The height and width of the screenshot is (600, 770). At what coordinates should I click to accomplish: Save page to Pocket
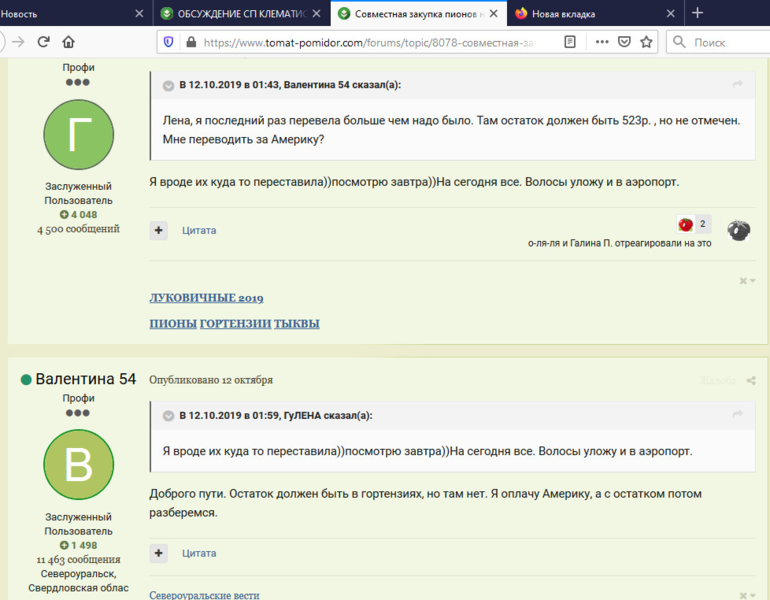624,42
